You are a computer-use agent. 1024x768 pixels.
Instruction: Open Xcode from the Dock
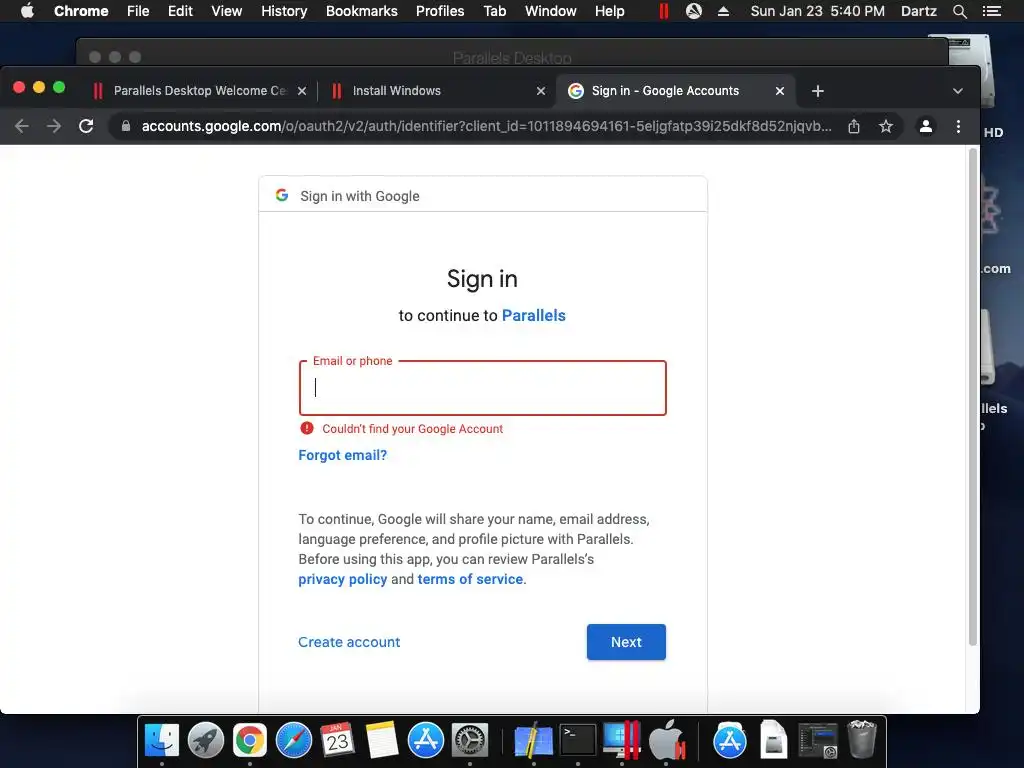coord(534,741)
